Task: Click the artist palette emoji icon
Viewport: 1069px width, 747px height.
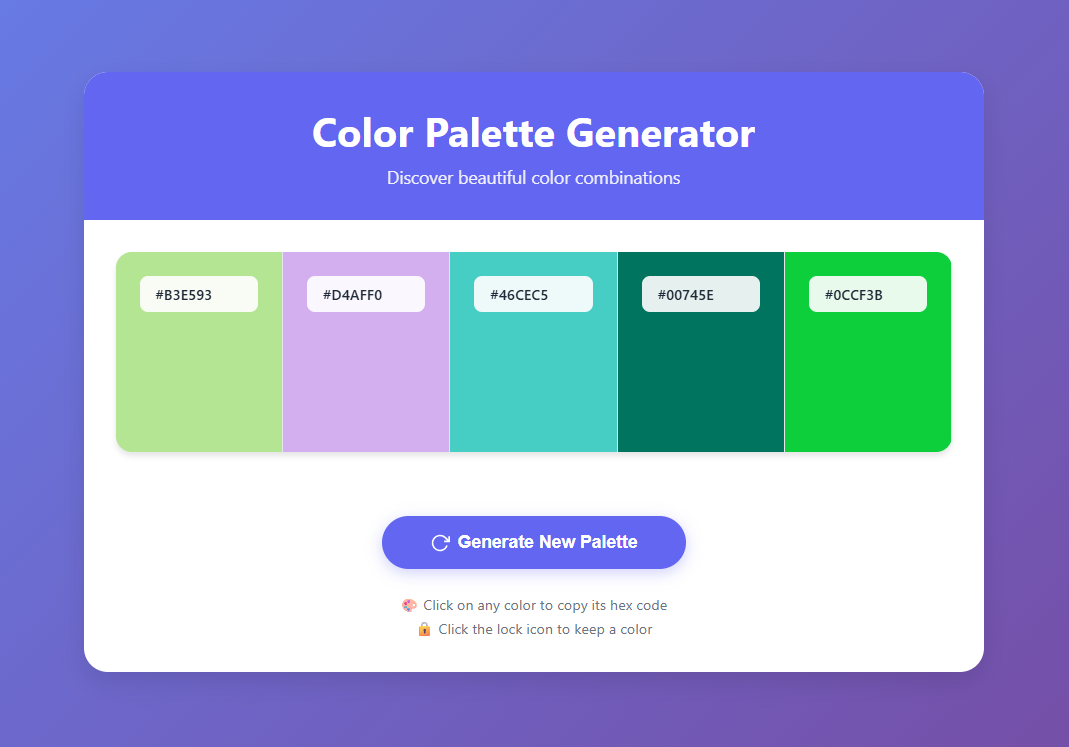Action: [x=409, y=605]
